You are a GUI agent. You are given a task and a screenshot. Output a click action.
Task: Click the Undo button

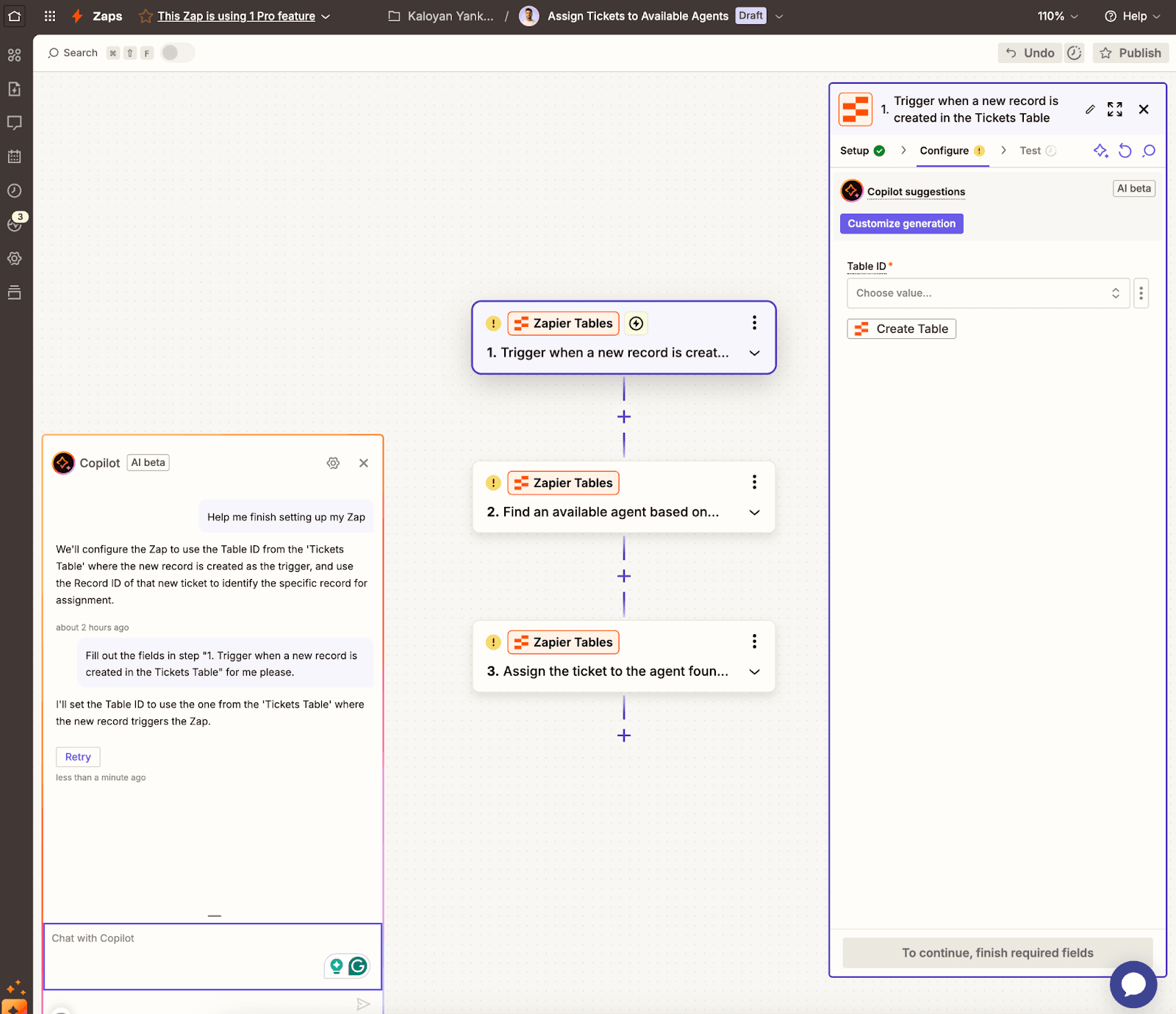tap(1029, 53)
